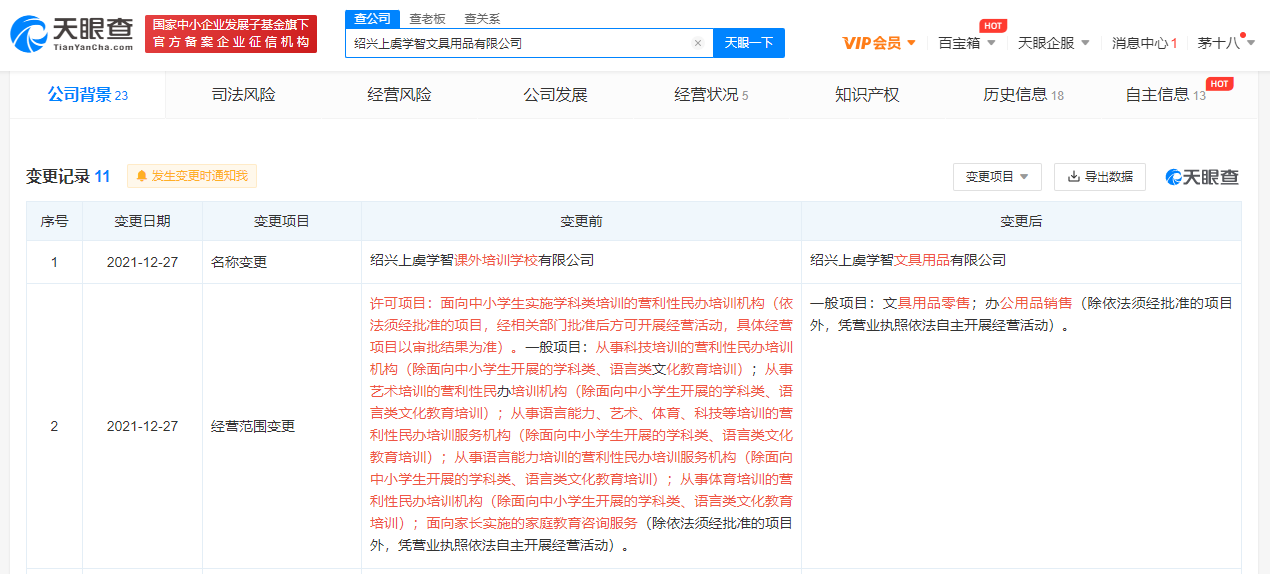Click the 导出数据 button
Image resolution: width=1270 pixels, height=574 pixels.
(1100, 177)
